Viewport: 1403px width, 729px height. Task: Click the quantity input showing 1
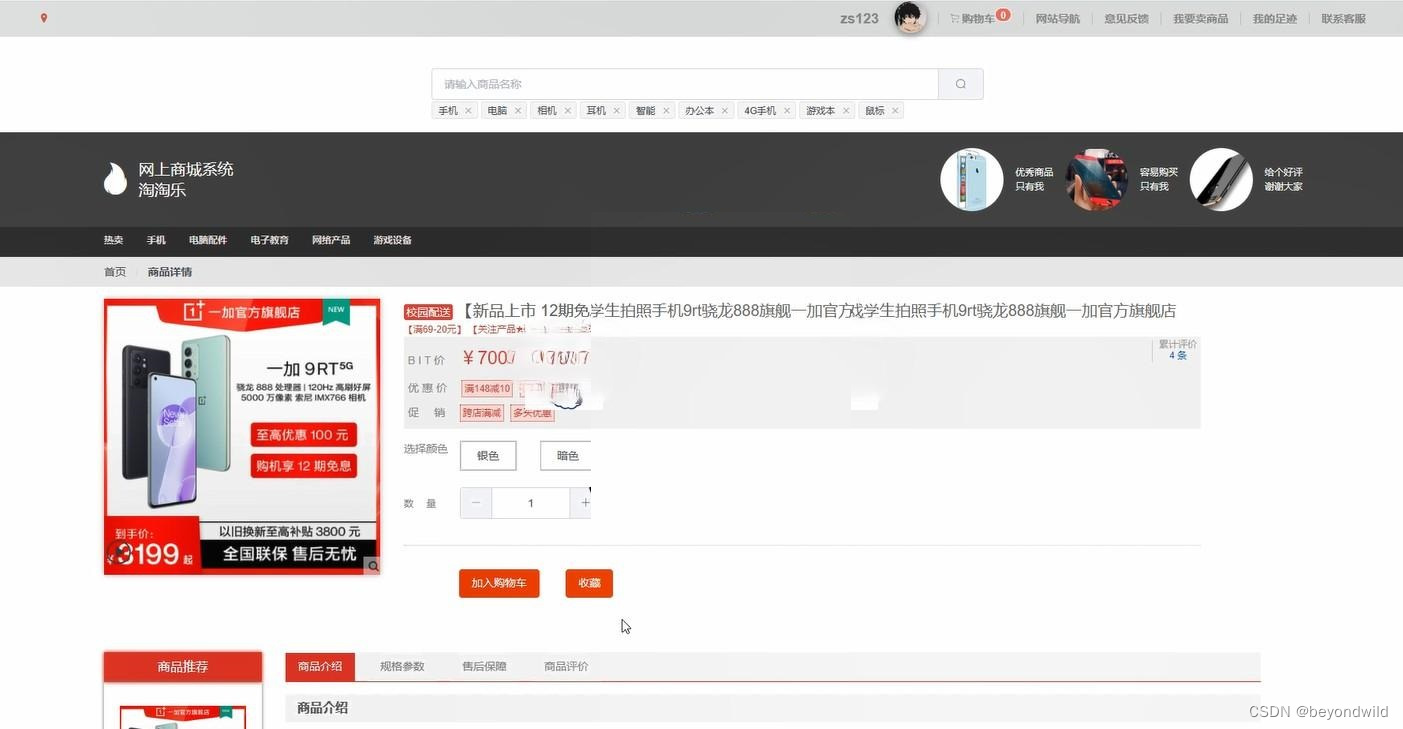point(531,503)
